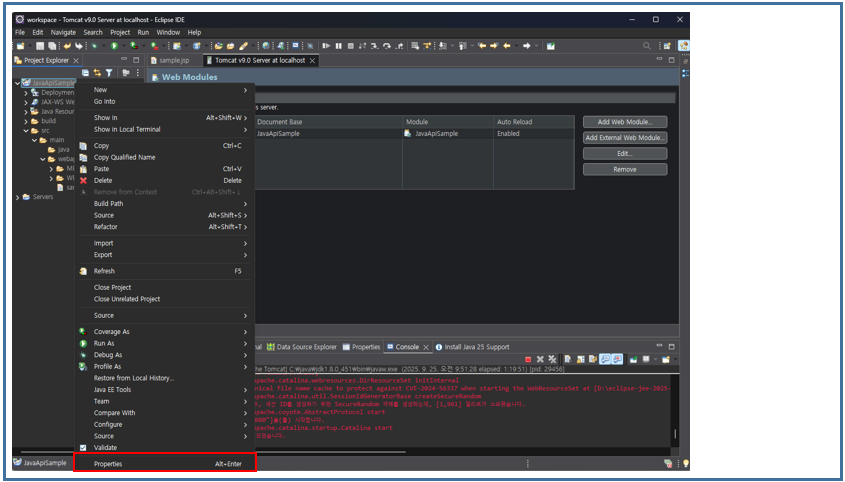Click the Add Web Module... button
845x482 pixels.
click(625, 122)
